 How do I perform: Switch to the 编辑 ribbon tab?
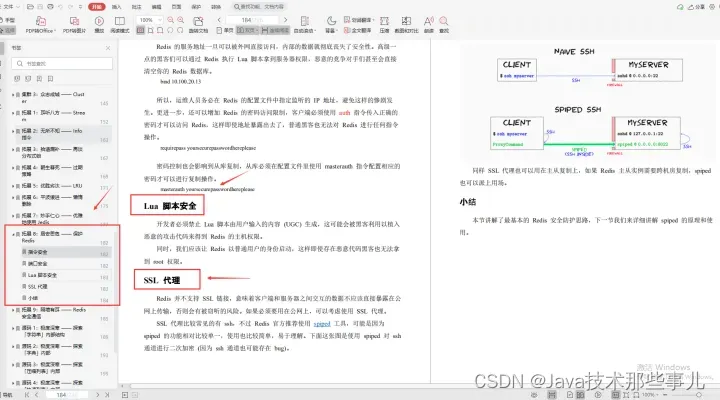pyautogui.click(x=157, y=7)
